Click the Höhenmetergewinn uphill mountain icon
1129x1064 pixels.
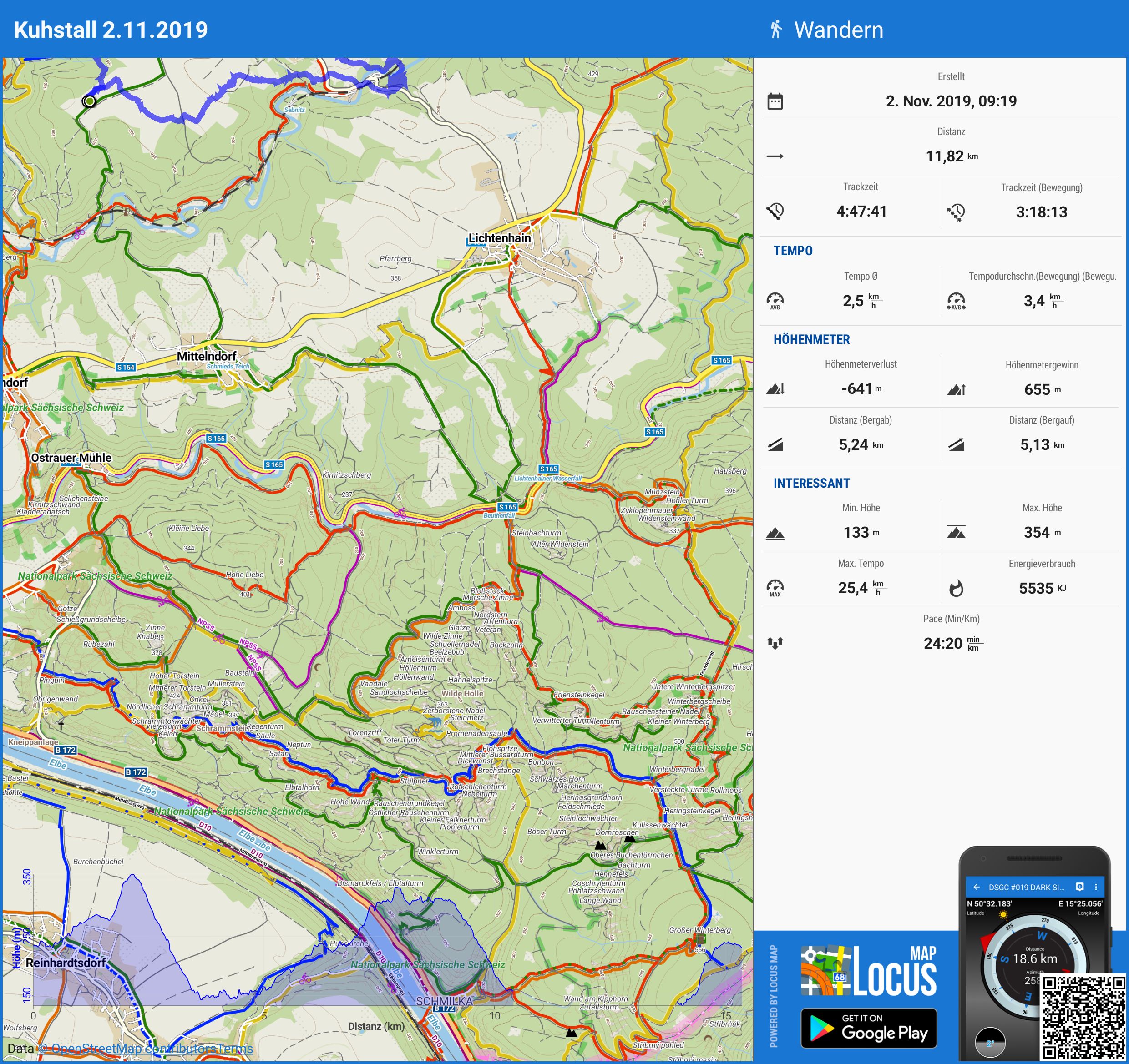[957, 389]
